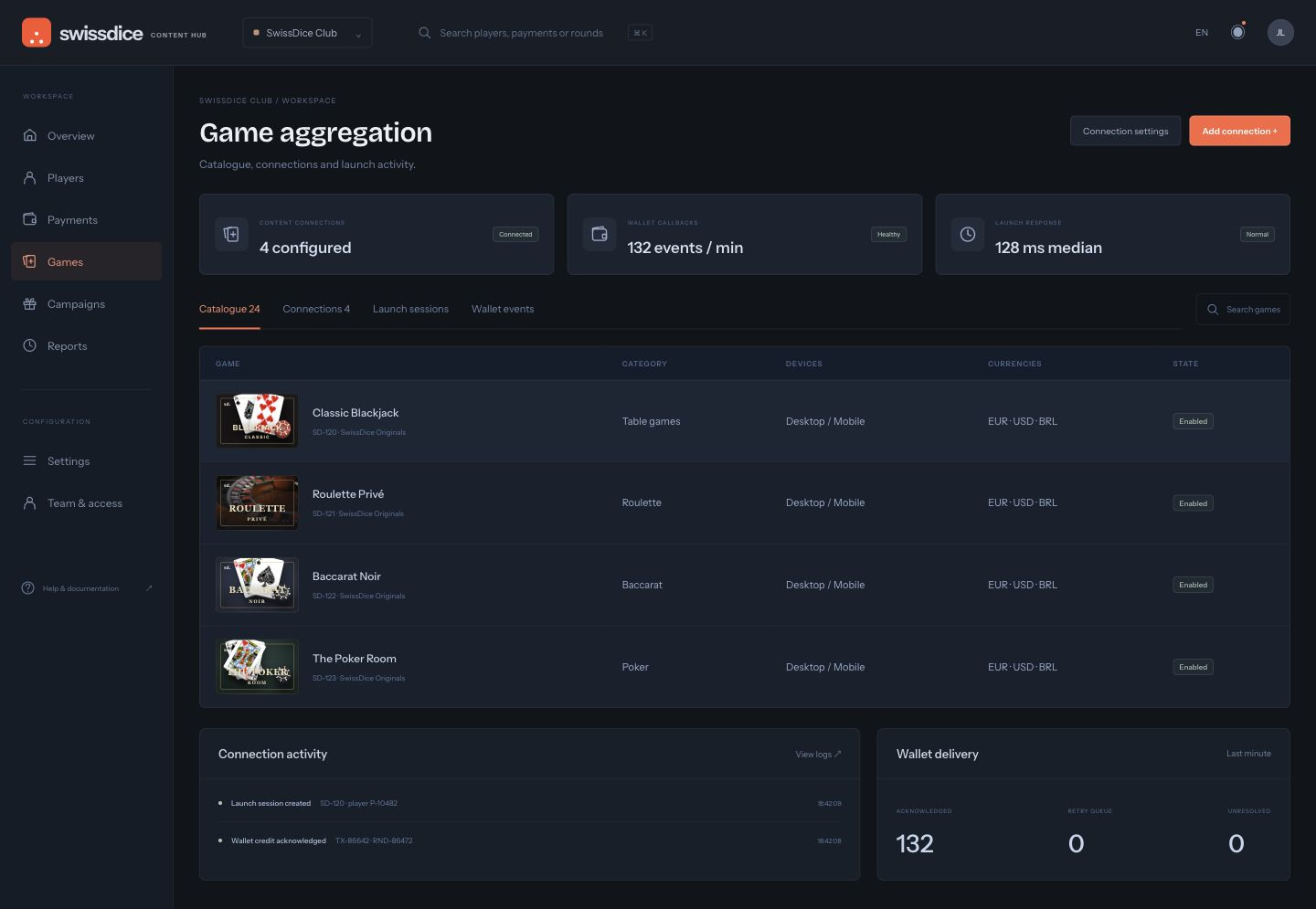Open the JL user avatar menu

click(1280, 33)
